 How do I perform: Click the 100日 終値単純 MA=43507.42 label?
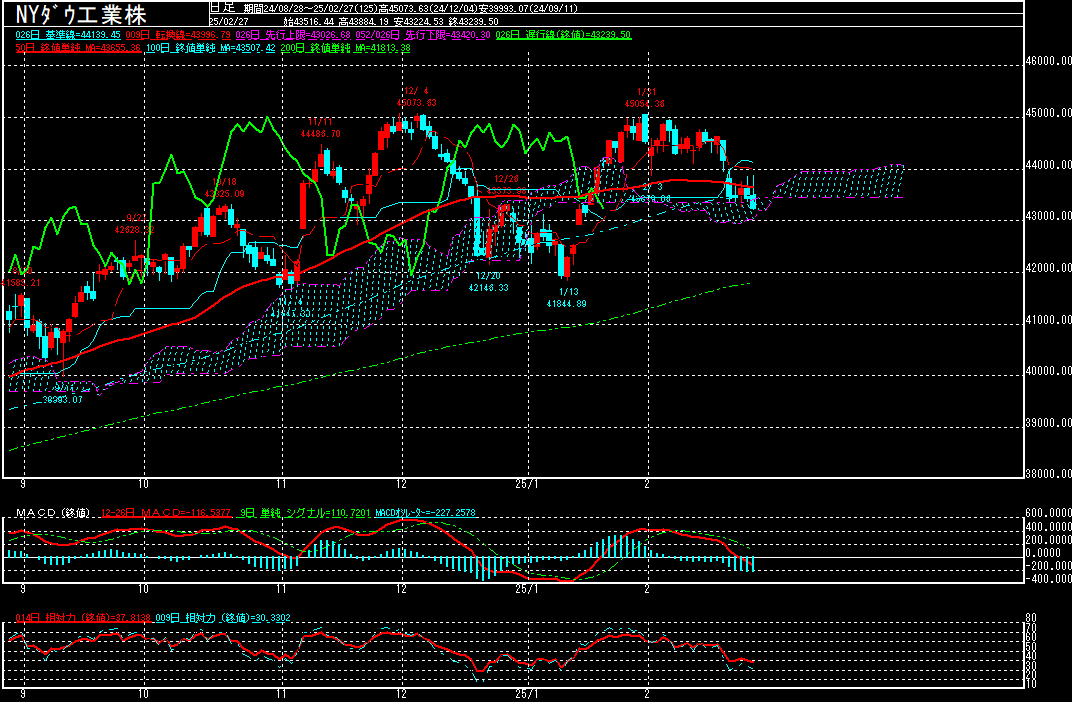coord(211,48)
